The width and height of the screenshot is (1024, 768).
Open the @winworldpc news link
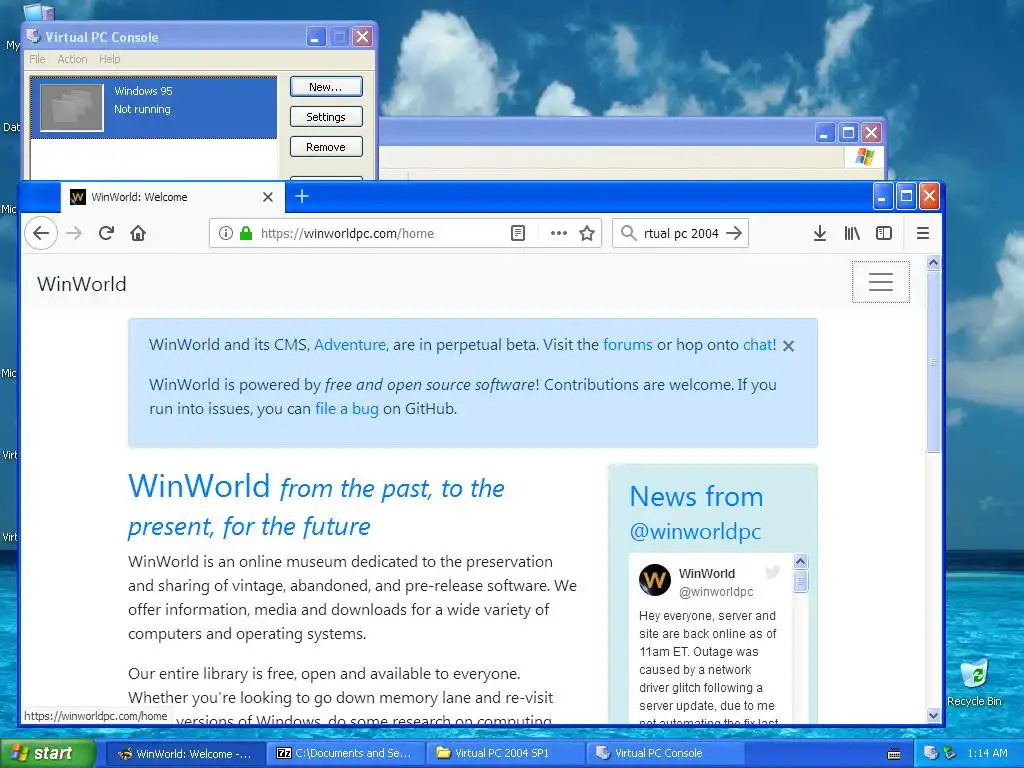tap(696, 532)
